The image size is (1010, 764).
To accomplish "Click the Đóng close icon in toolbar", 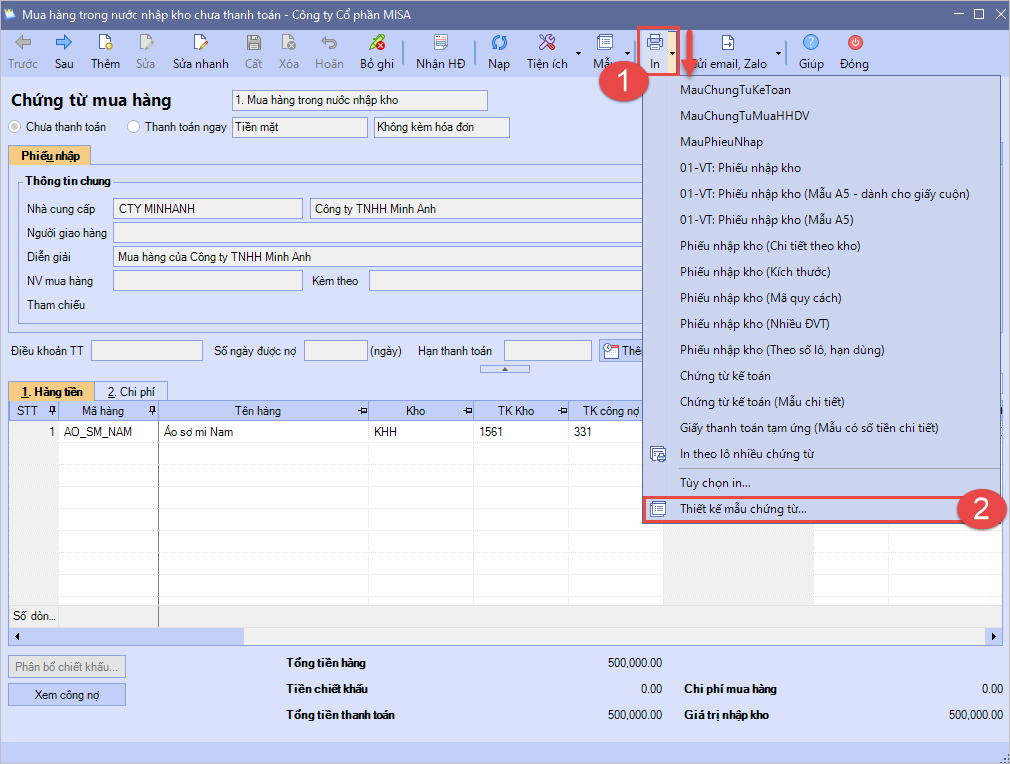I will point(854,43).
